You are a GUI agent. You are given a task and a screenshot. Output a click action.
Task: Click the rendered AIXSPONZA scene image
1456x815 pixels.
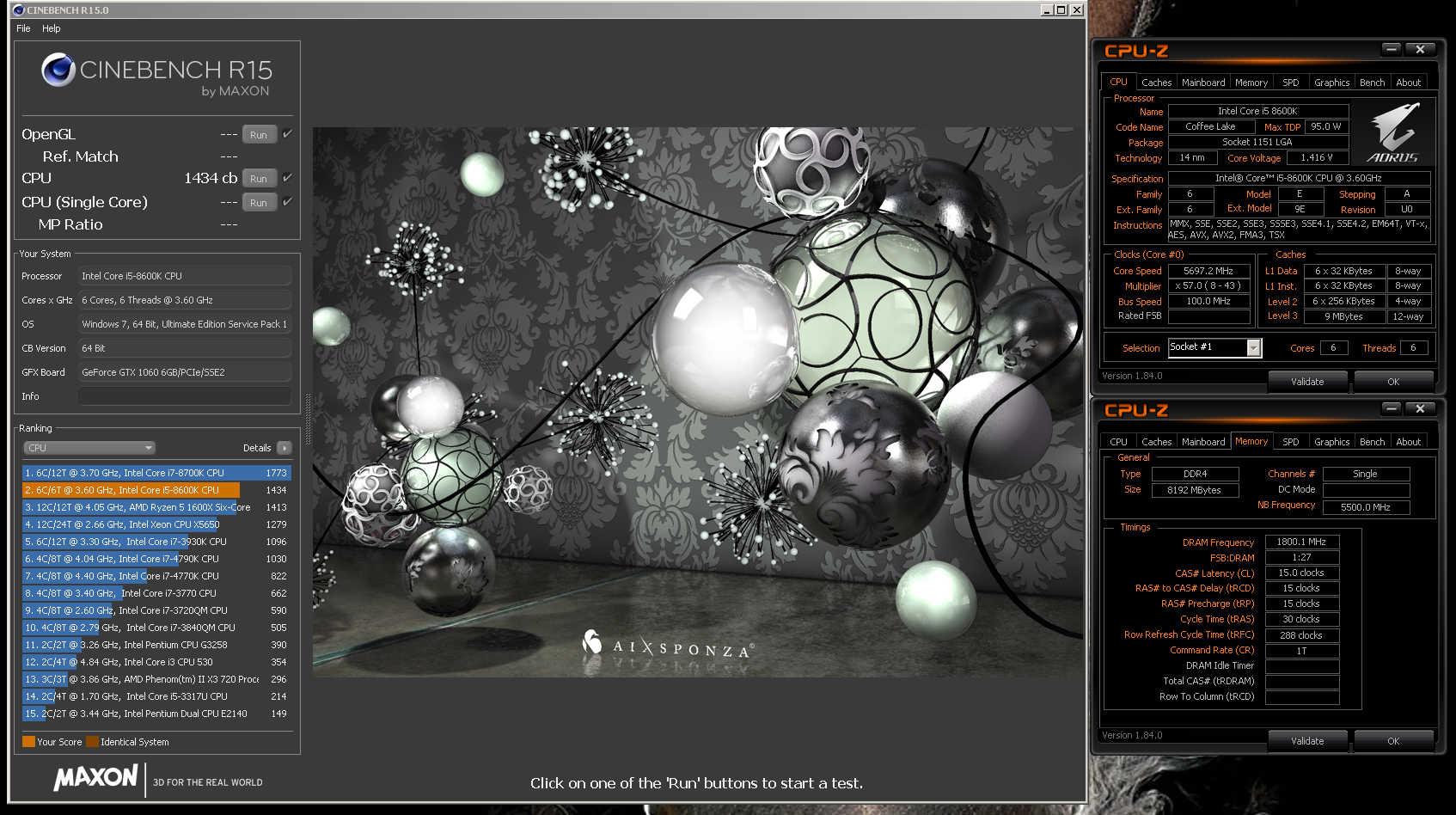699,402
